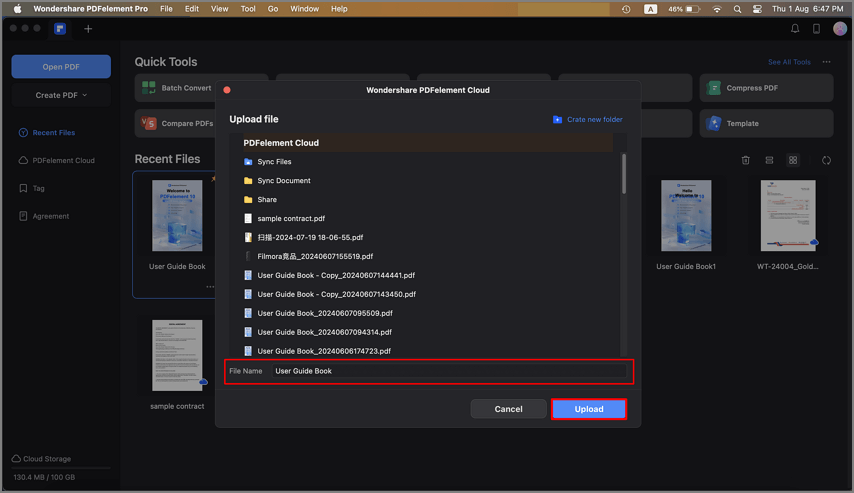The image size is (854, 493).
Task: Open the notifications bell icon
Action: 795,29
